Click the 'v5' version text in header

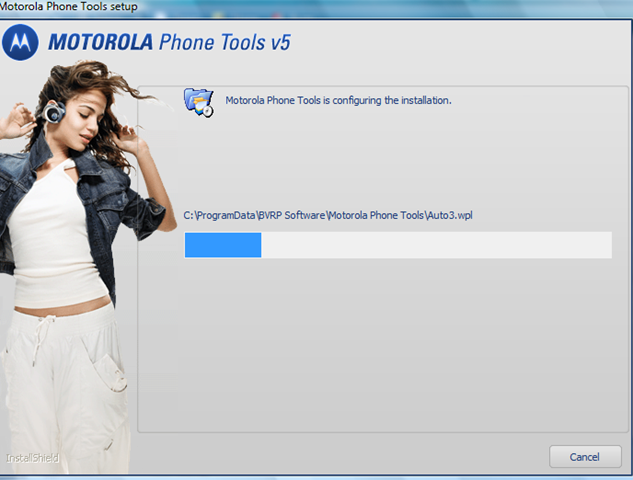(x=281, y=42)
